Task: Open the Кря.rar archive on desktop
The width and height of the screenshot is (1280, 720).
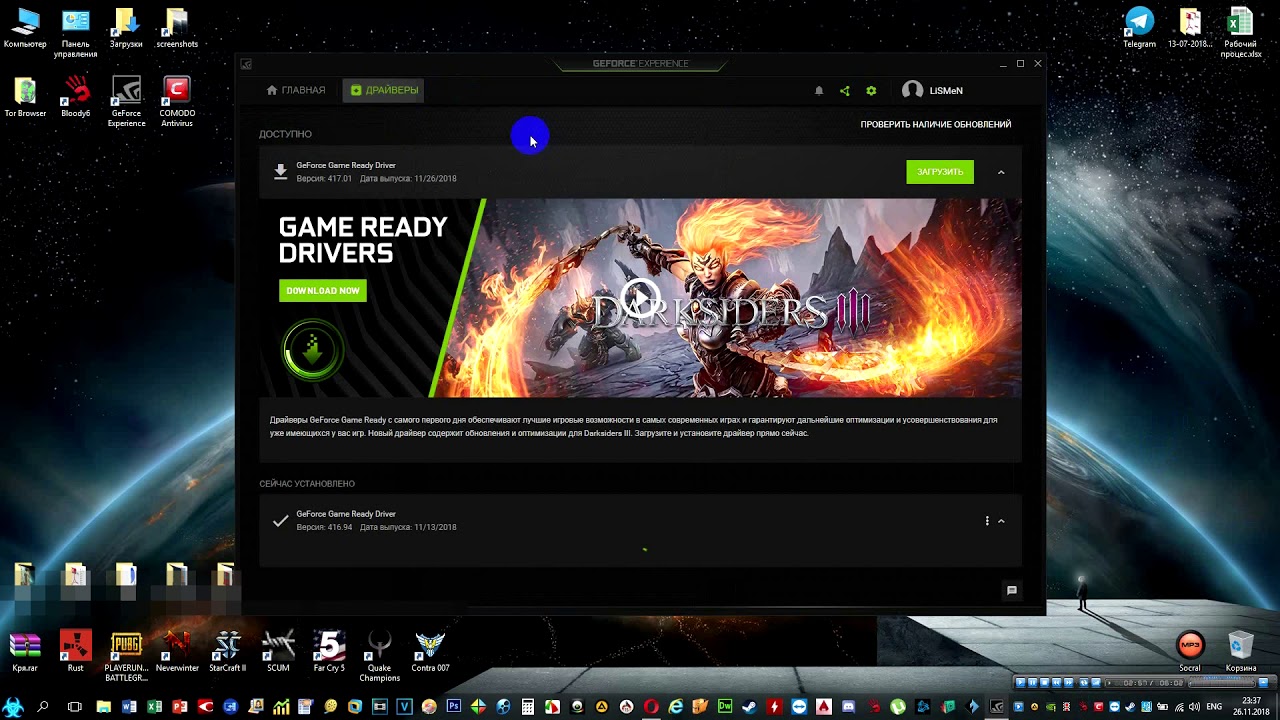Action: point(25,651)
